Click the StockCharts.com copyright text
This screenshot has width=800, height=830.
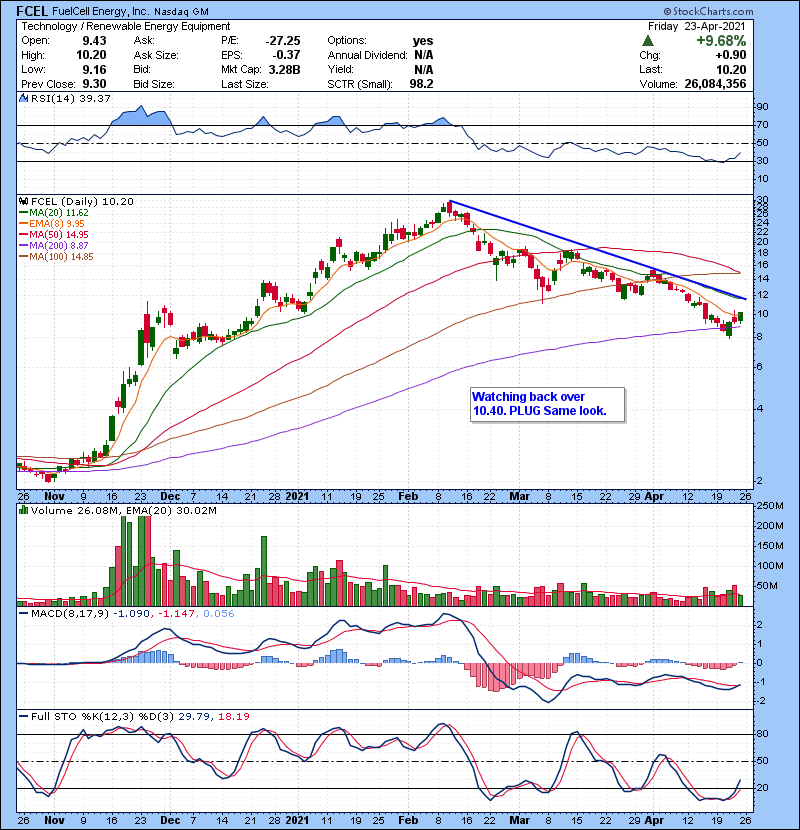(708, 11)
